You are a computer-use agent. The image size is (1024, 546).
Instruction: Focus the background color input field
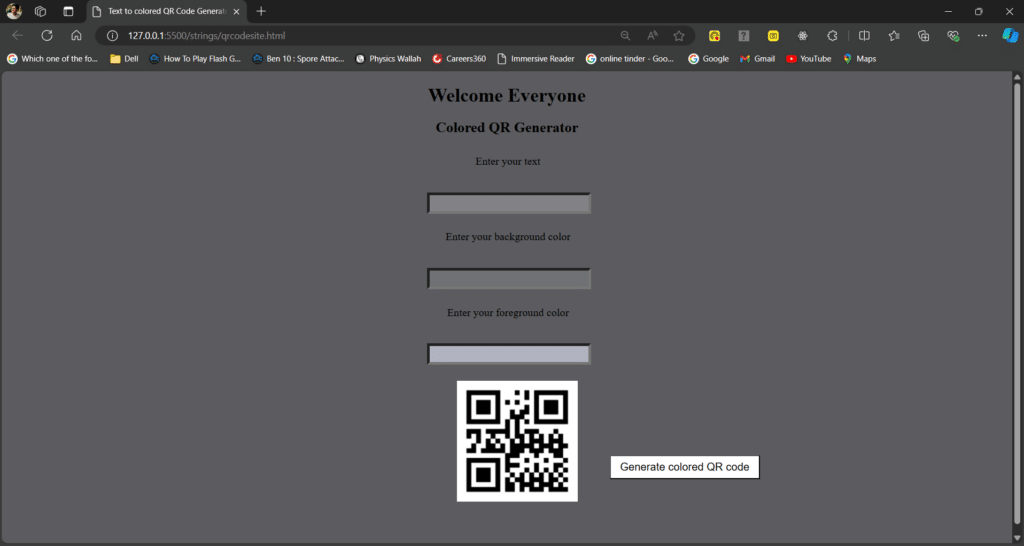click(x=508, y=279)
